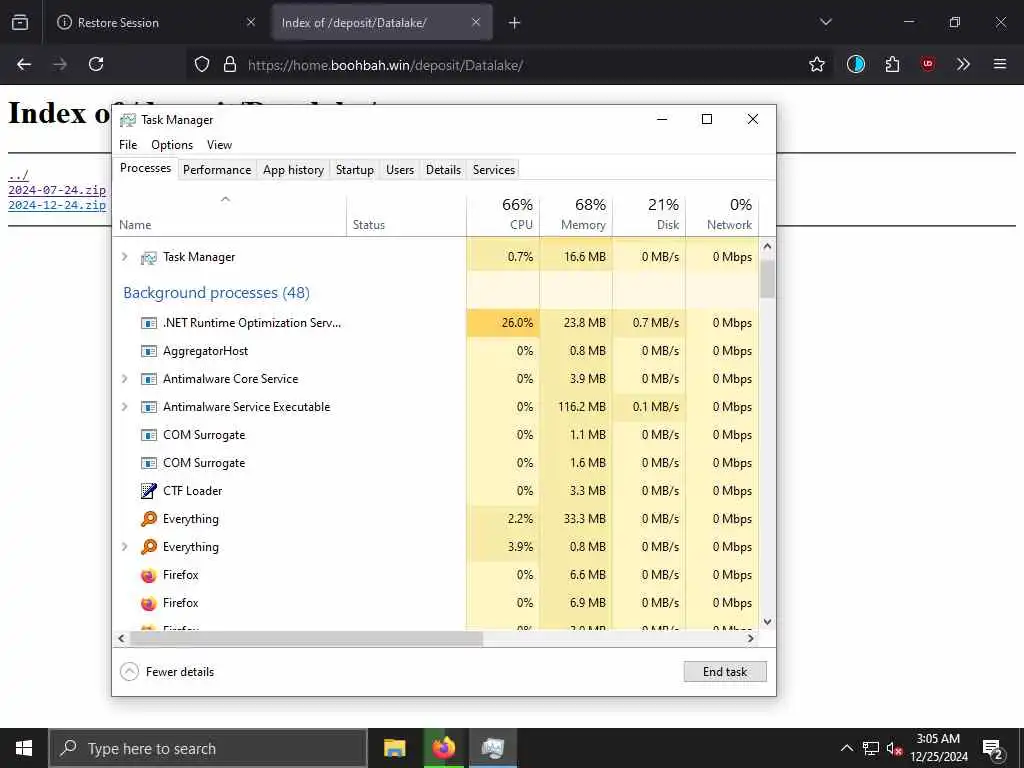The width and height of the screenshot is (1024, 768).
Task: Switch to the Details tab
Action: coord(443,170)
